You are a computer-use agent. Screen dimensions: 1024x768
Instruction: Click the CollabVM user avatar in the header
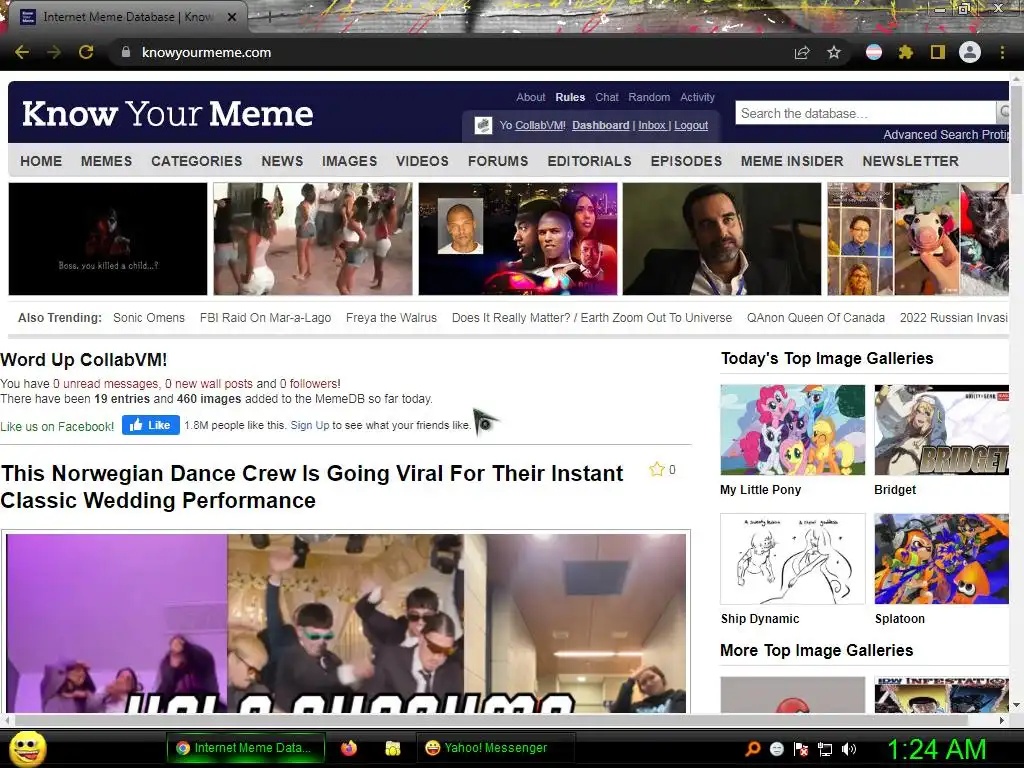click(483, 125)
